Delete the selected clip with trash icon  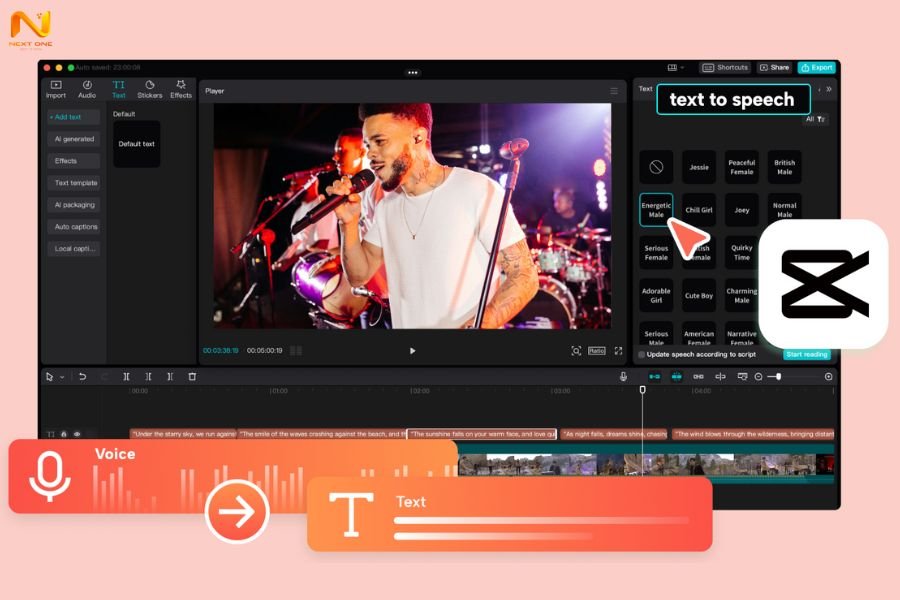click(192, 377)
